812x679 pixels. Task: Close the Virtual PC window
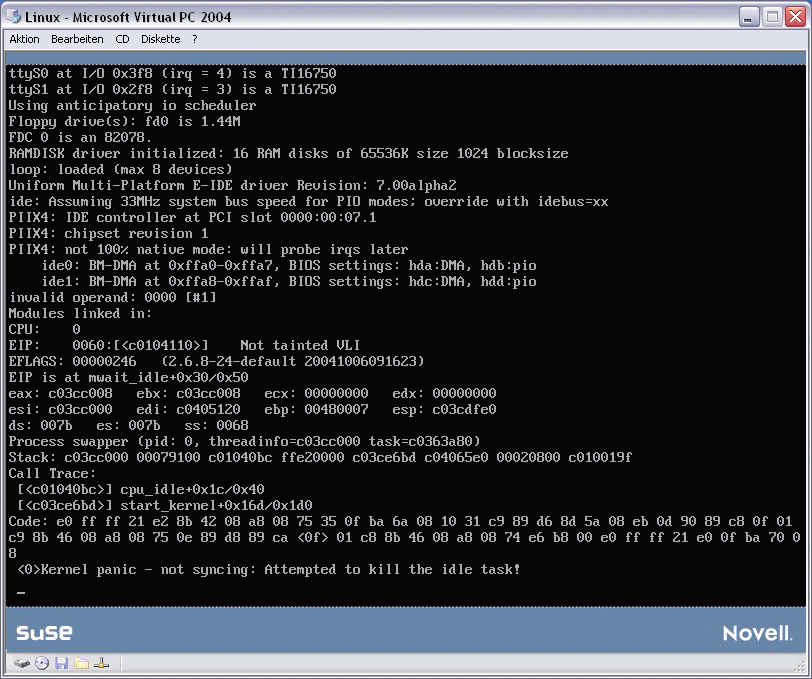click(795, 17)
